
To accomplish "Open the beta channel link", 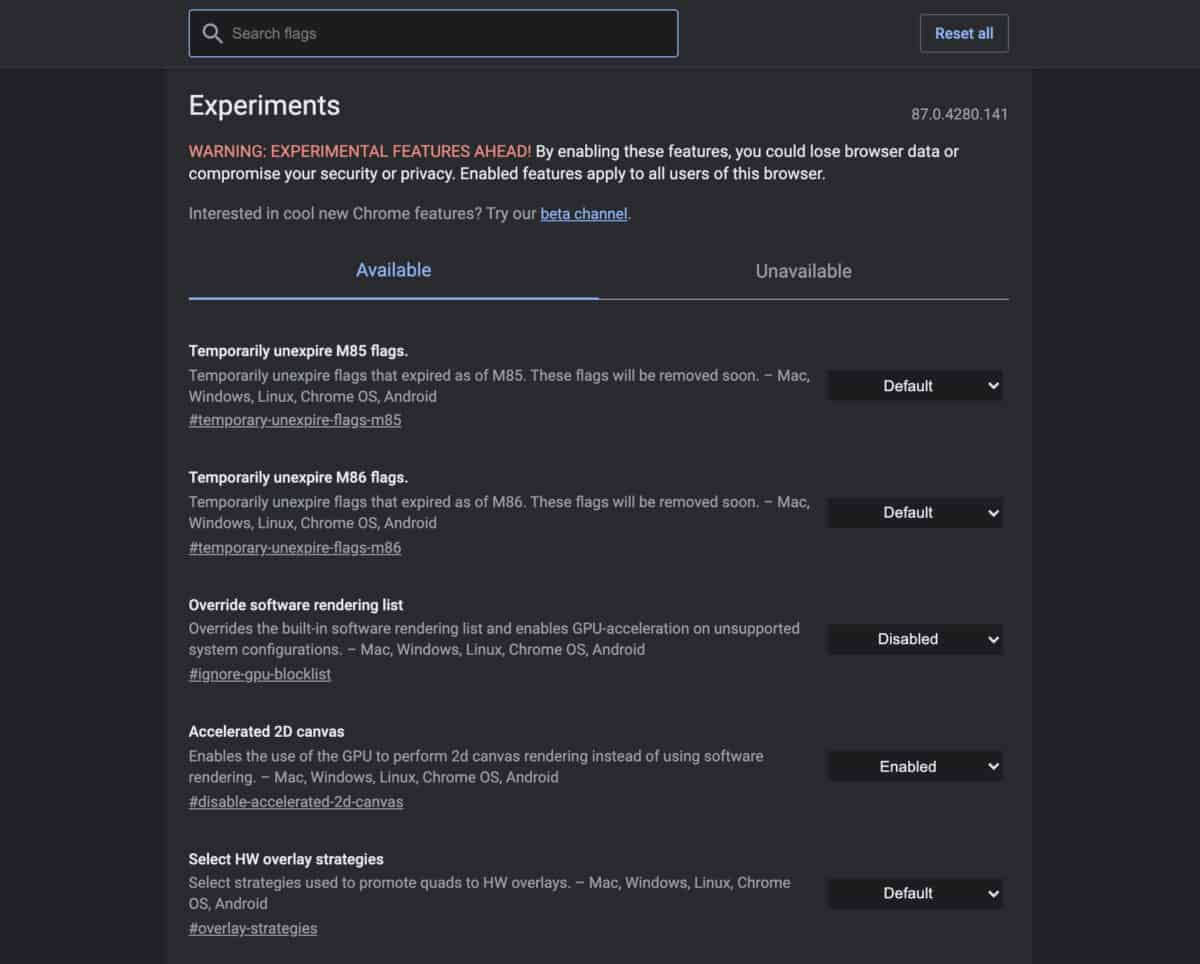I will point(584,214).
